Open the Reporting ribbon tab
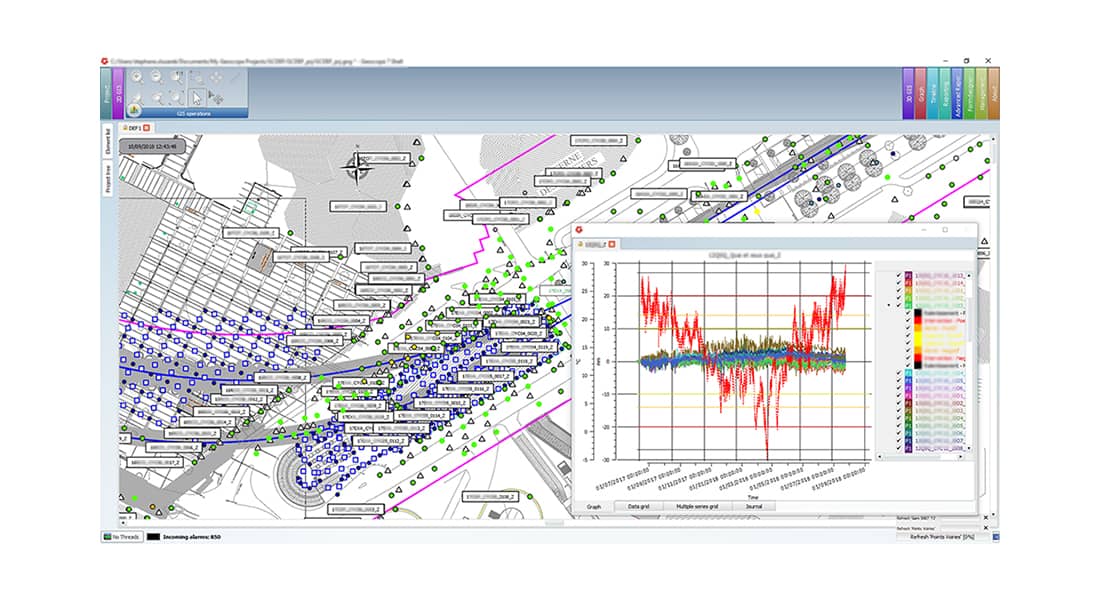The image size is (1100, 600). tap(945, 93)
